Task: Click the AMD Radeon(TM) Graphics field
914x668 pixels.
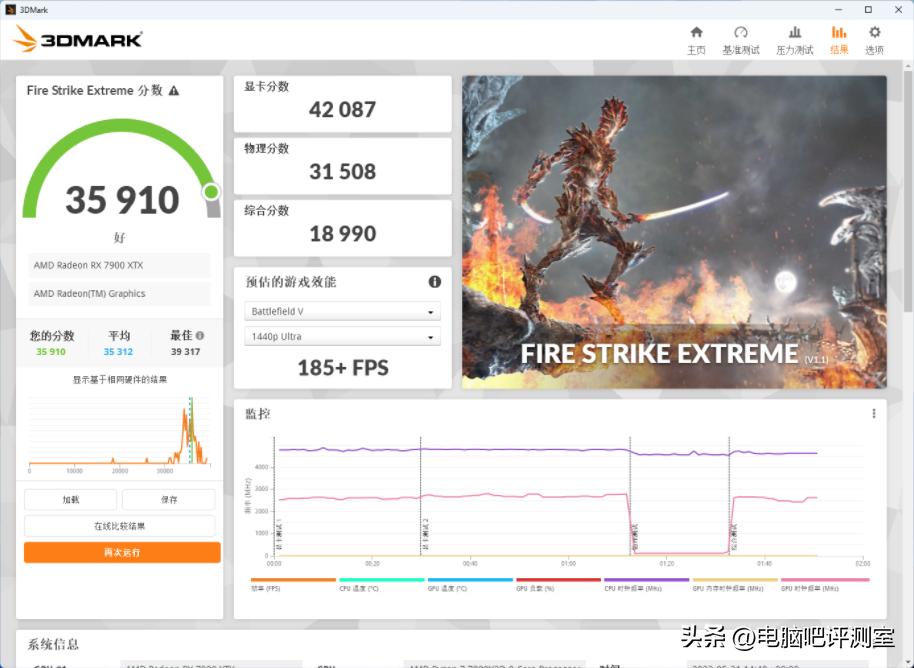Action: pos(119,294)
